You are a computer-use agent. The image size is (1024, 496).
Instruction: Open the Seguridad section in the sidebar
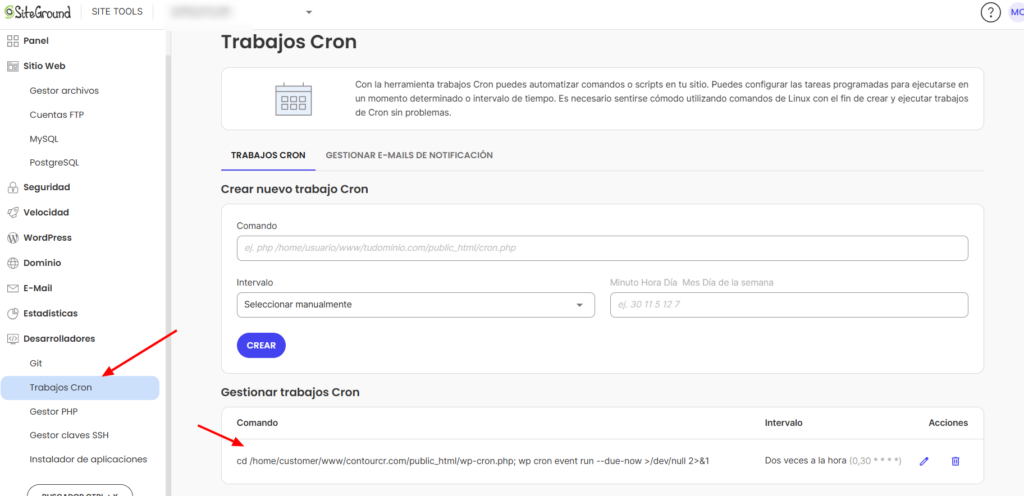pos(46,187)
